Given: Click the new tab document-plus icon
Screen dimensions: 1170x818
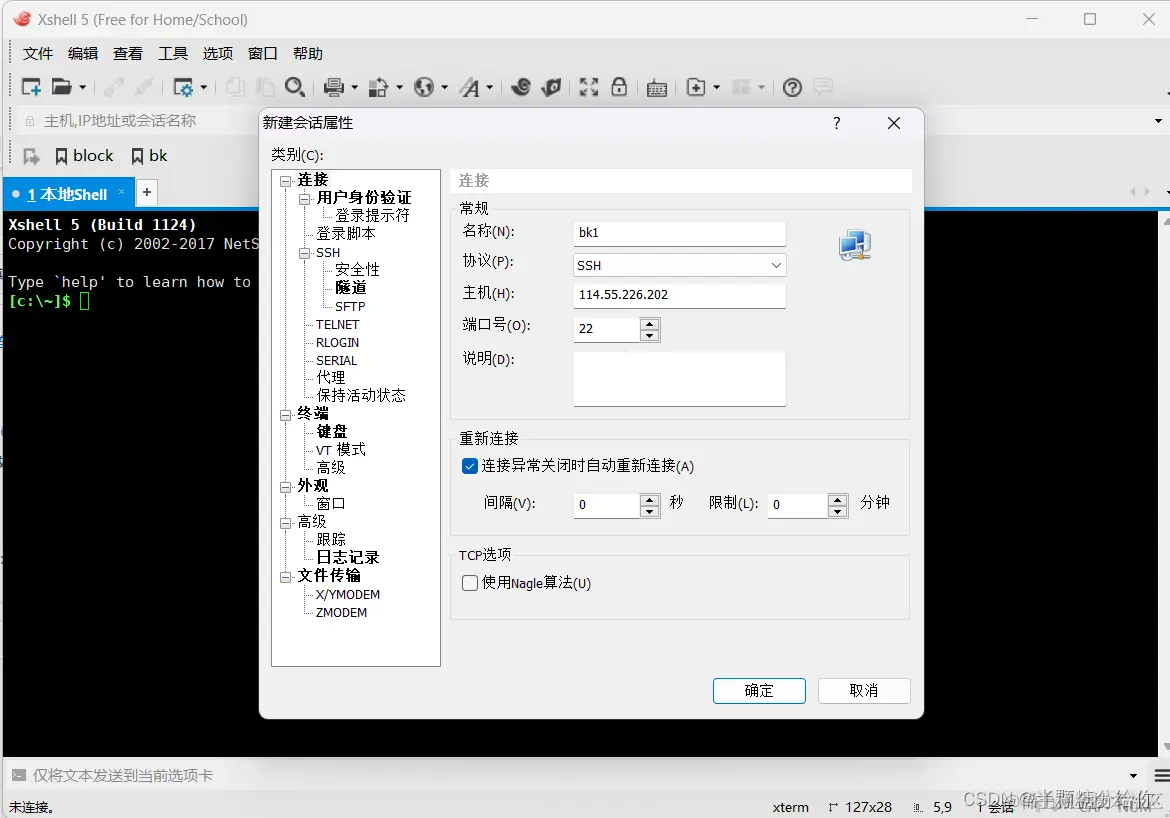Looking at the screenshot, I should click(x=695, y=87).
